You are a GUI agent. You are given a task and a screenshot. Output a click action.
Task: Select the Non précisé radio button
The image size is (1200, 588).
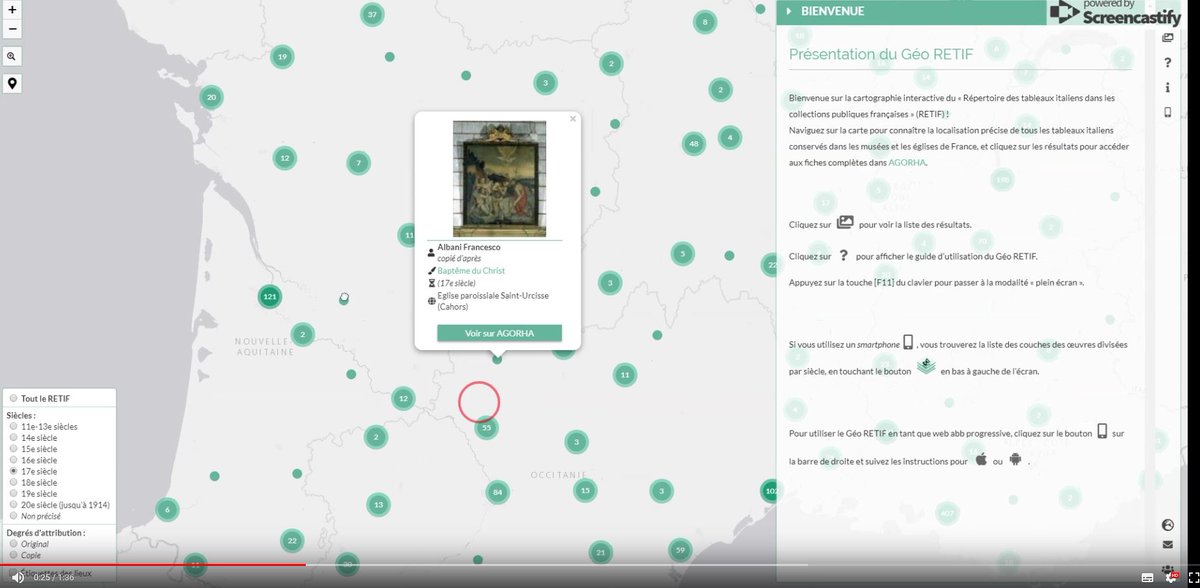[14, 515]
